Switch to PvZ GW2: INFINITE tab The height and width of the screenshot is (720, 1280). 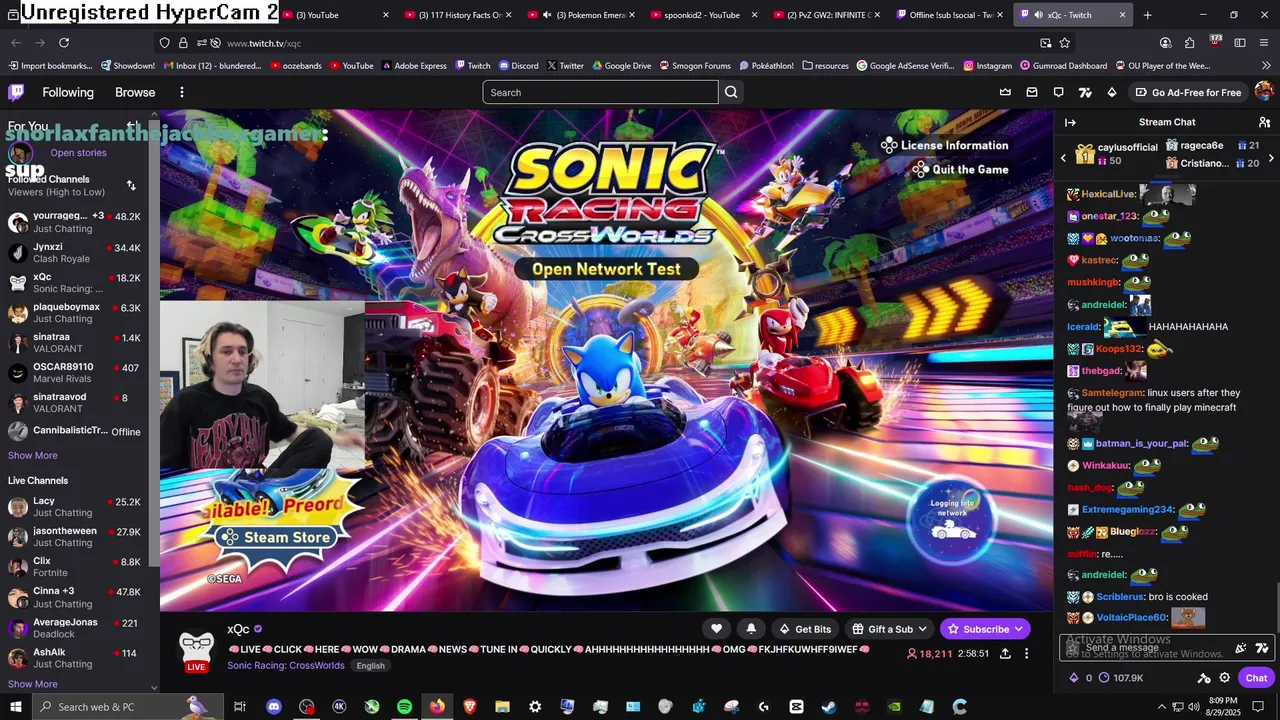pyautogui.click(x=827, y=15)
